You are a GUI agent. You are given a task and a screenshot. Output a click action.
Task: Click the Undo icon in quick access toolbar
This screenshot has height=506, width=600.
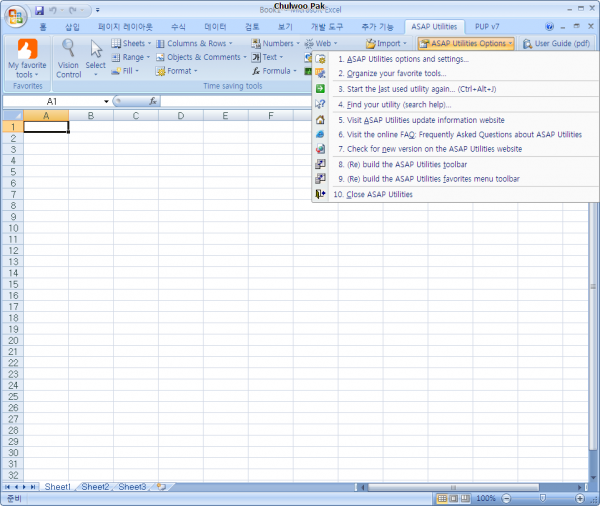pos(53,10)
